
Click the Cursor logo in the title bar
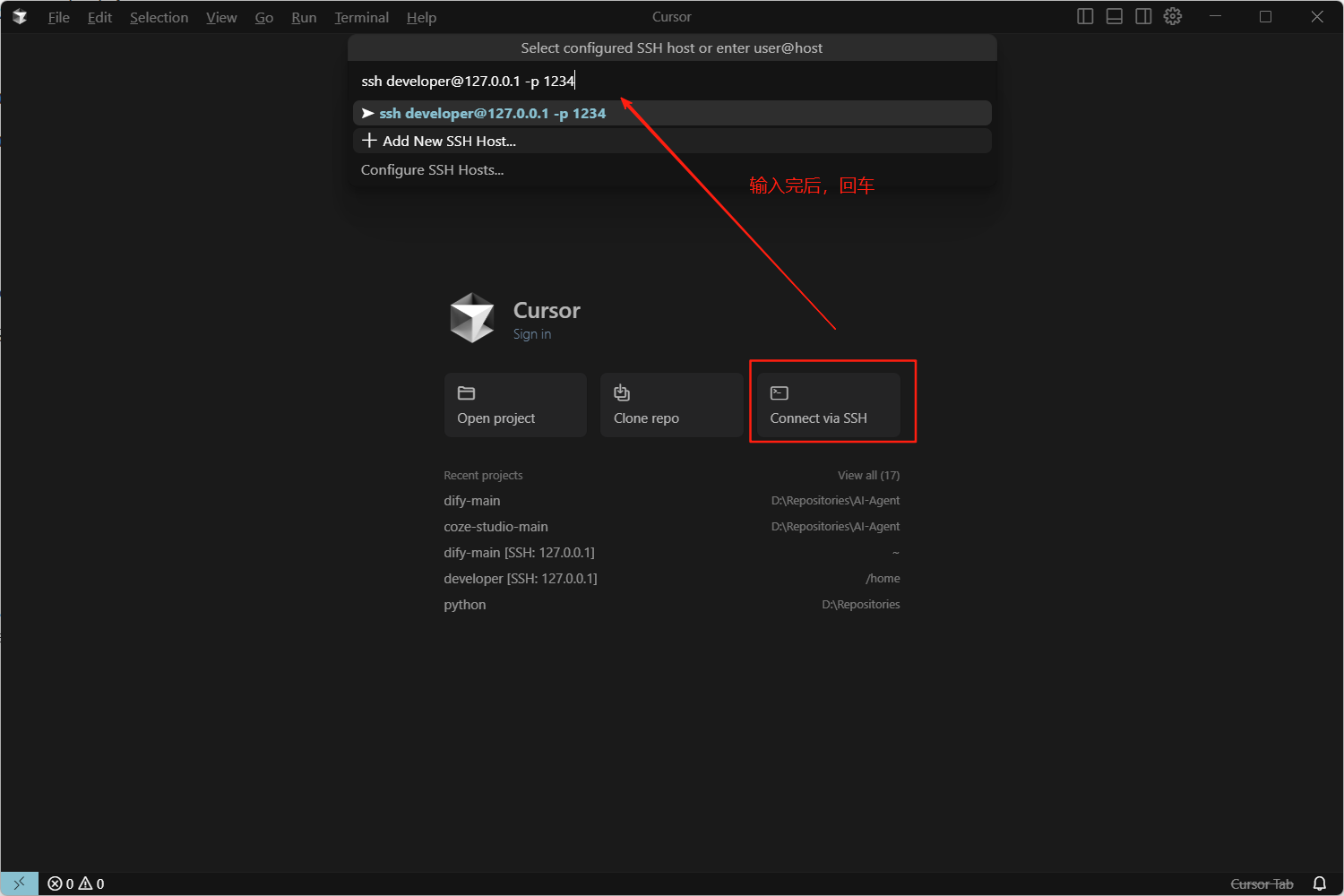click(20, 17)
